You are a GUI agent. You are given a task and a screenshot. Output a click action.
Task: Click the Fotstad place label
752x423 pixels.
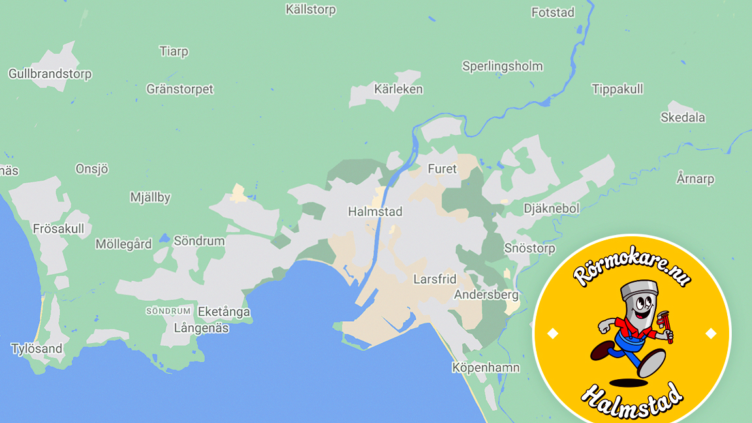coord(553,12)
